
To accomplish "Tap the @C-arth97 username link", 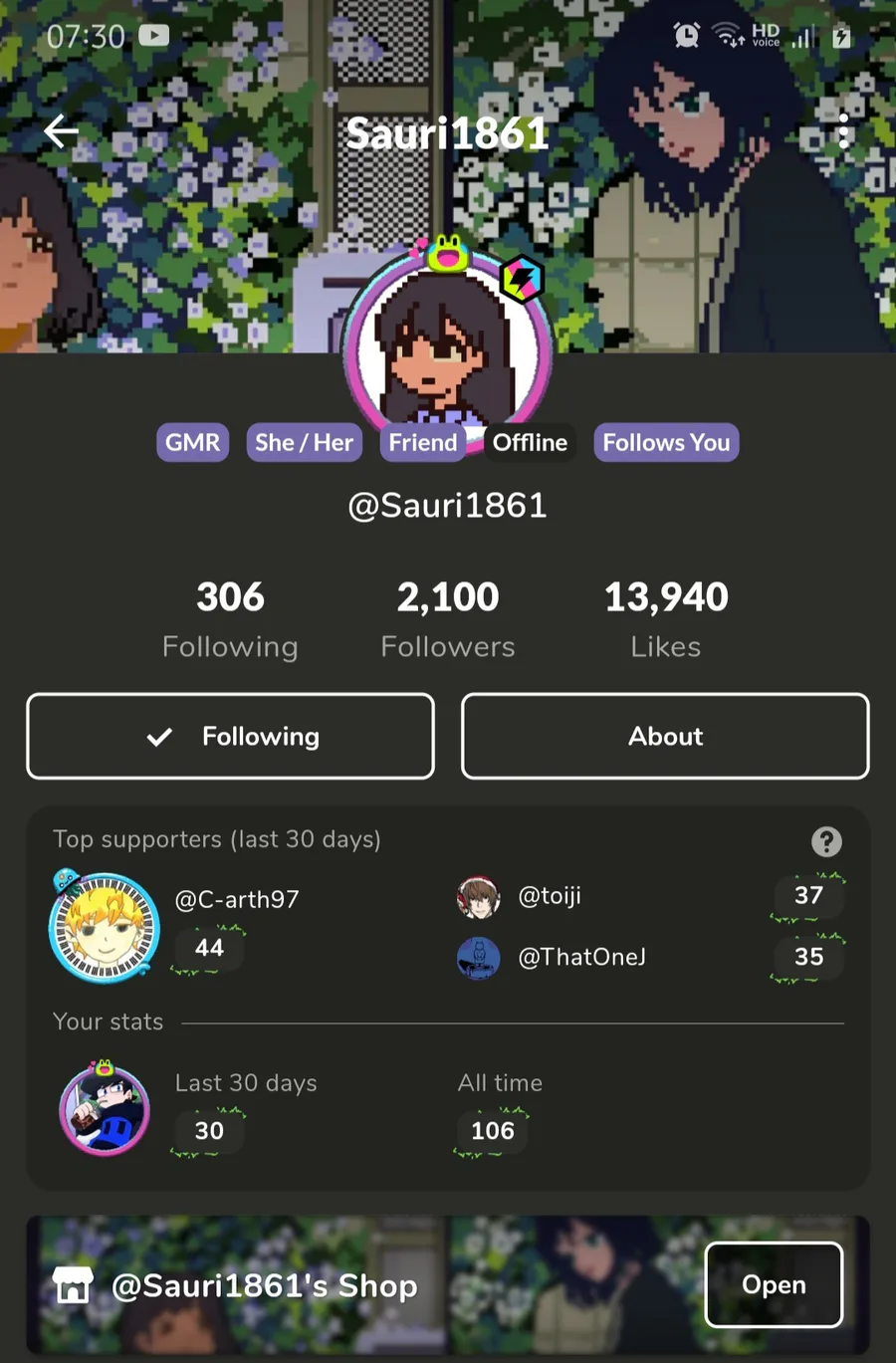I will point(237,899).
